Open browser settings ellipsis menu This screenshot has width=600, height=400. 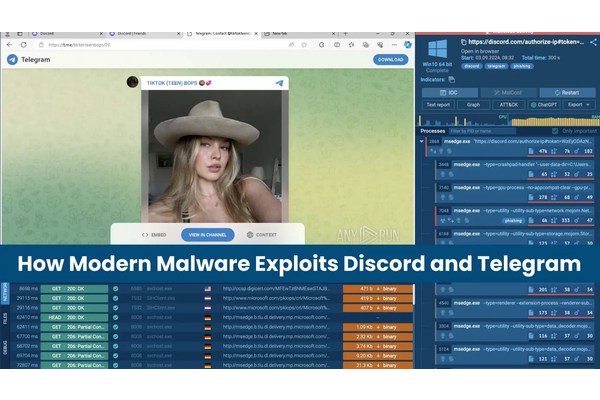395,45
